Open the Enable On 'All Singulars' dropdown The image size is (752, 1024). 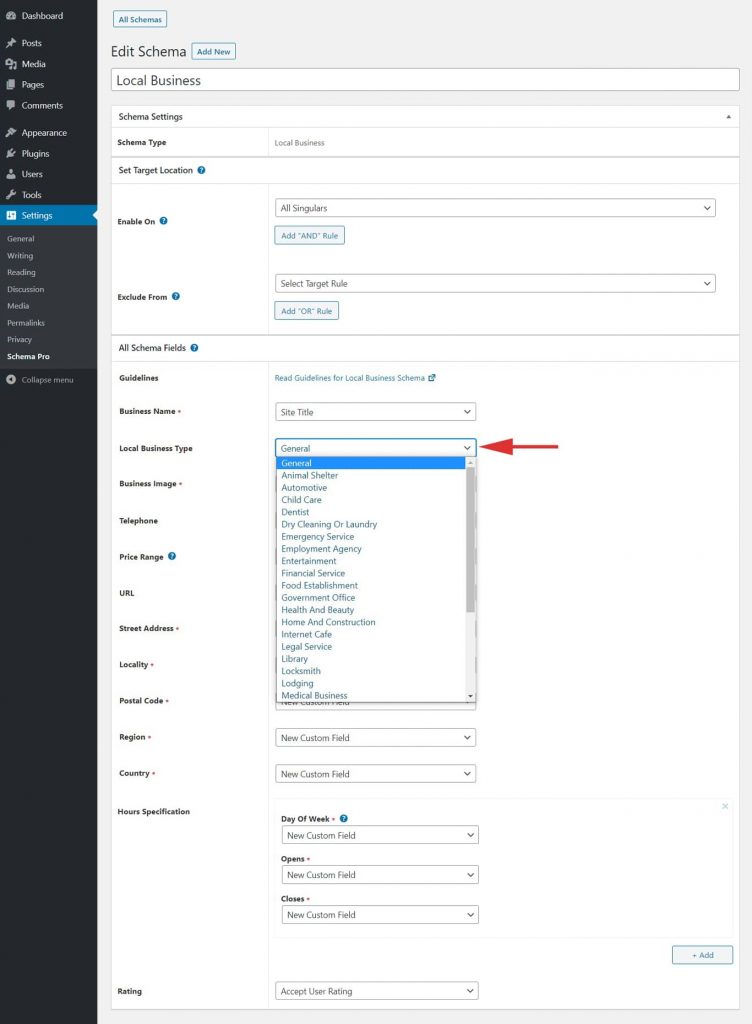coord(495,208)
